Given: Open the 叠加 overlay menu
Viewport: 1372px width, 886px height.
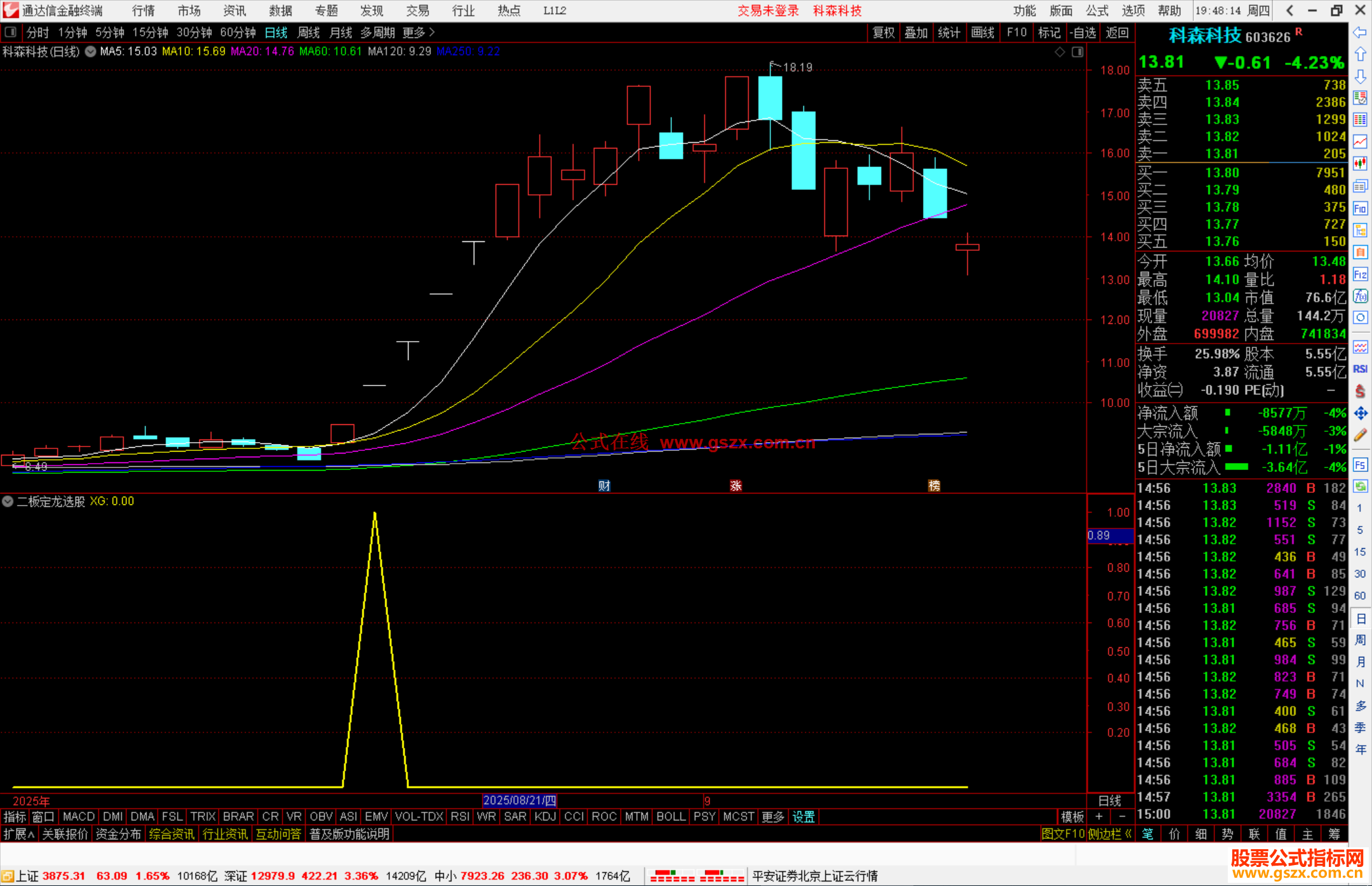Looking at the screenshot, I should pos(916,32).
